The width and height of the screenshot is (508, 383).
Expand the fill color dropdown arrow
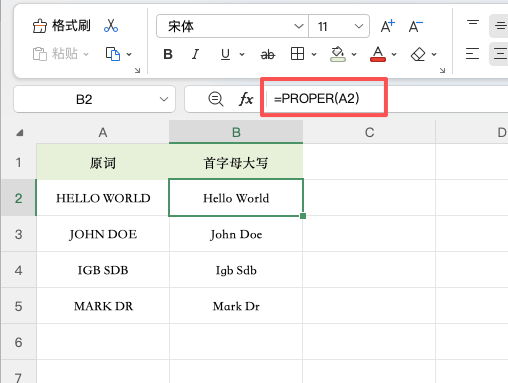(354, 54)
